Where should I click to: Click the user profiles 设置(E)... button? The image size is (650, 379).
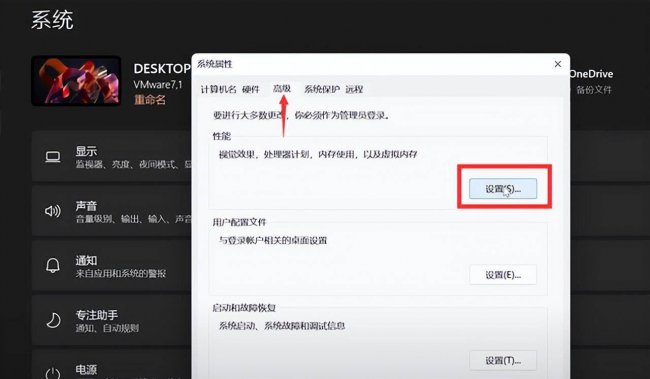click(x=503, y=275)
